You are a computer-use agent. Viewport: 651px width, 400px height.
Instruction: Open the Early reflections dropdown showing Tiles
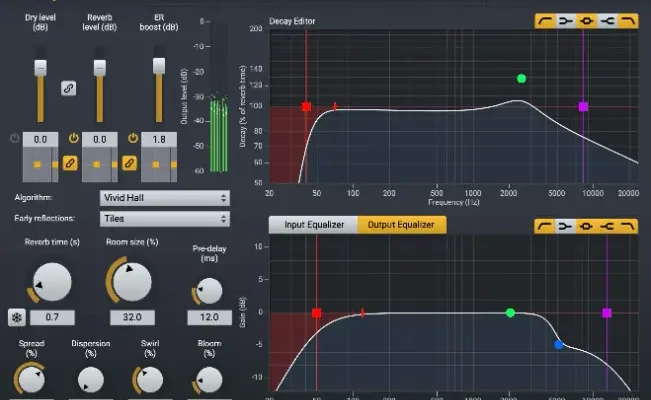pyautogui.click(x=164, y=218)
